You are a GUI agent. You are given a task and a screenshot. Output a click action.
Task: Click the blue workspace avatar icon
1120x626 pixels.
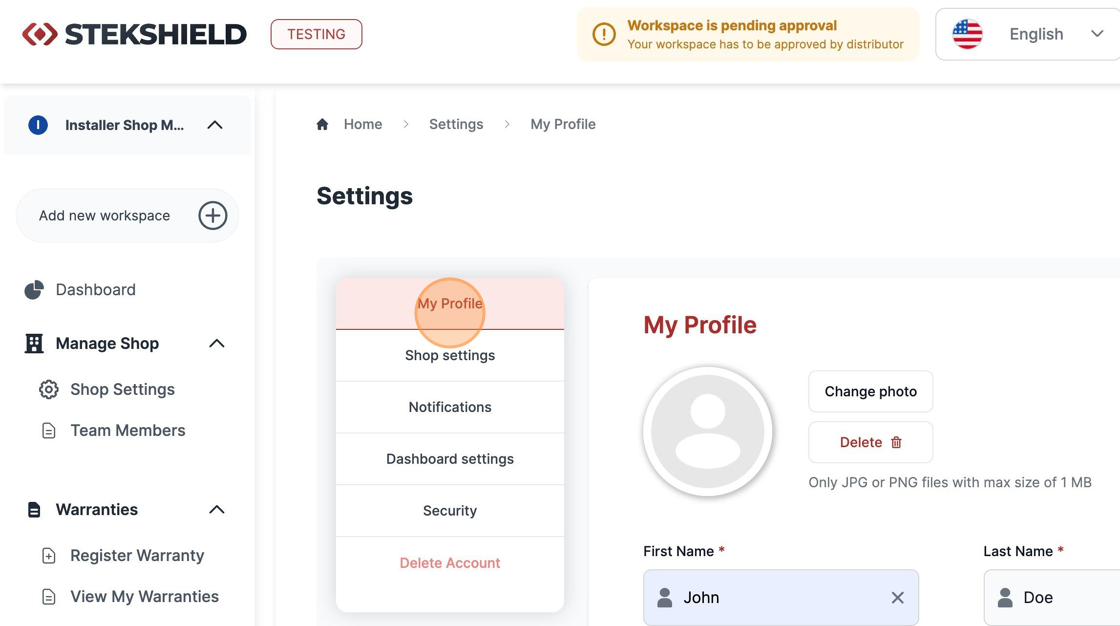pyautogui.click(x=38, y=125)
